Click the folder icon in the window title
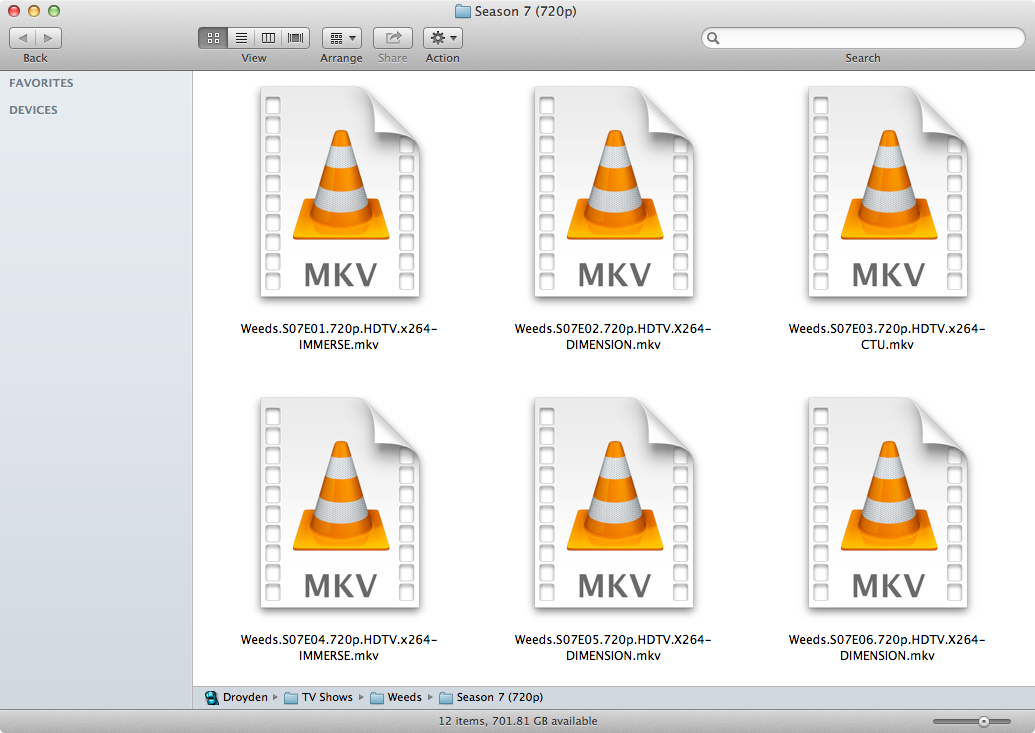 click(463, 11)
